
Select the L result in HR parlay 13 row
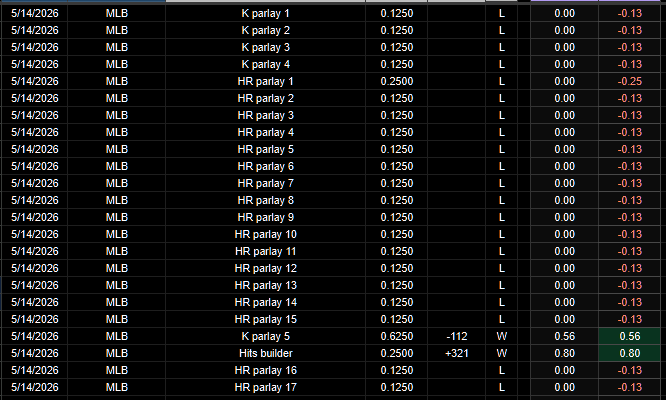tap(502, 285)
